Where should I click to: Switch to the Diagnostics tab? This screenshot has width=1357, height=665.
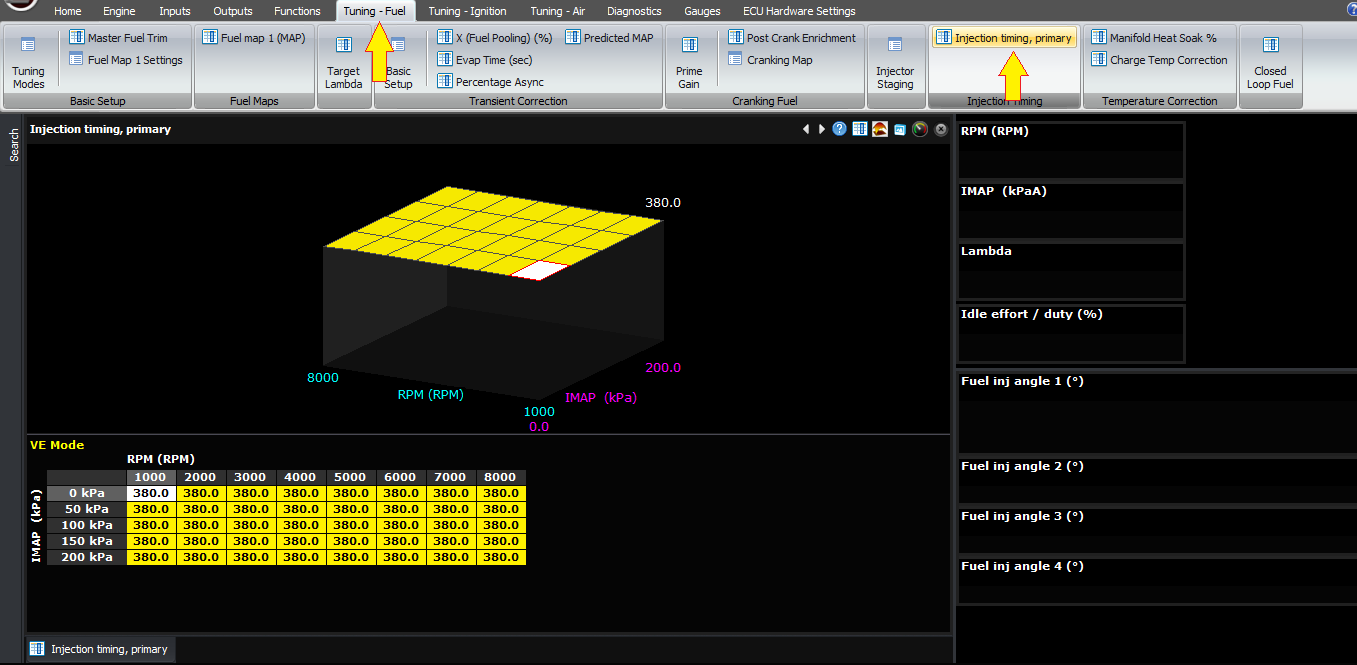point(634,11)
